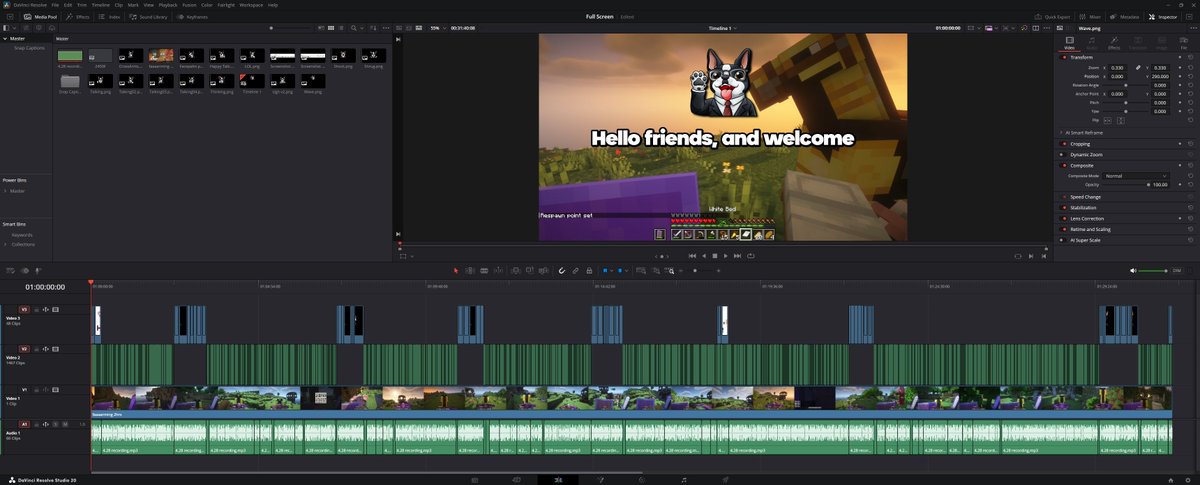This screenshot has width=1200, height=485.
Task: Toggle the timeline linked selection chain icon
Action: point(576,270)
